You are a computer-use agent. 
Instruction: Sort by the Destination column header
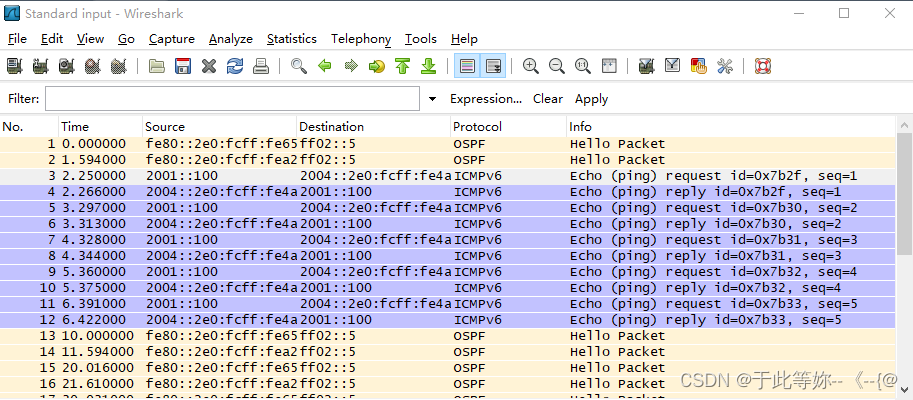[373, 126]
